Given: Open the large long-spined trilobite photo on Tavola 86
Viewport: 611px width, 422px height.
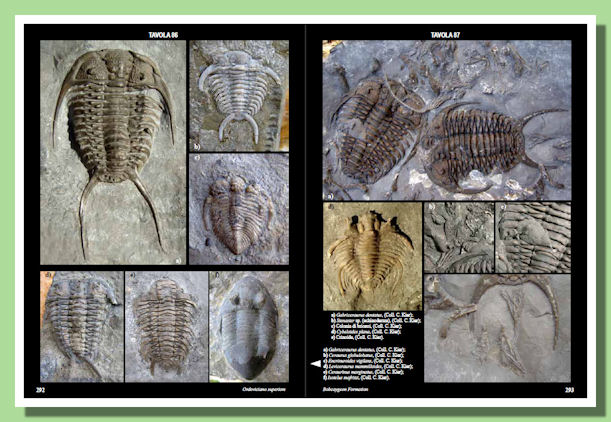Looking at the screenshot, I should 113,152.
